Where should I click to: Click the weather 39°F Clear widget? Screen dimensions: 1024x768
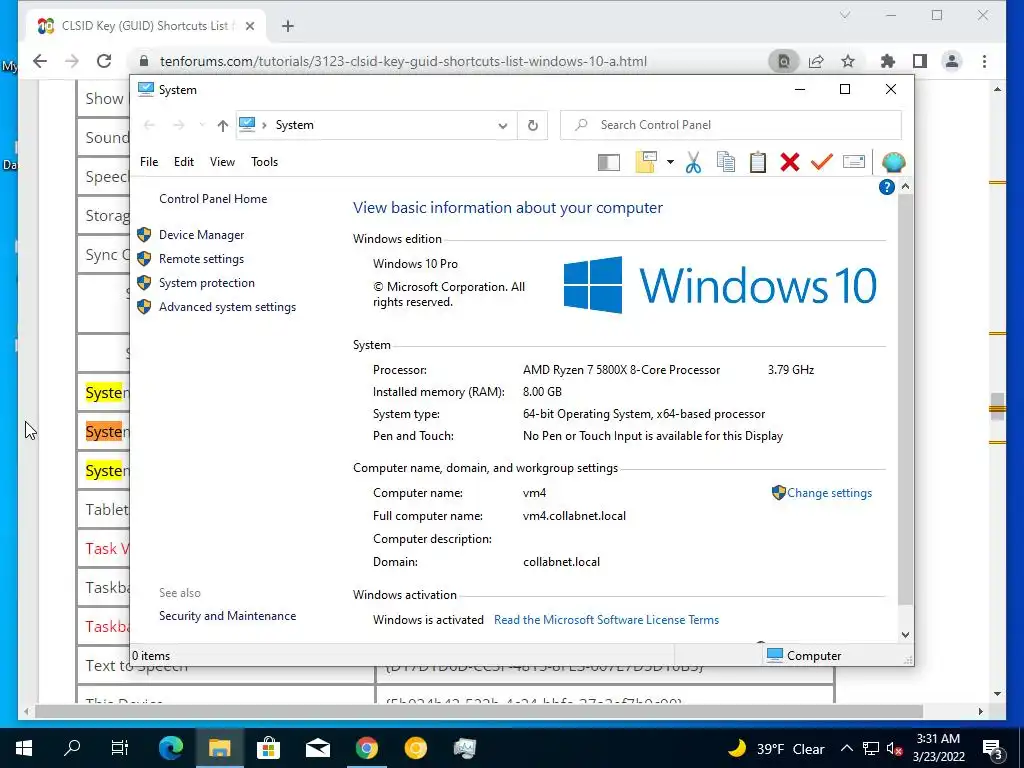776,748
